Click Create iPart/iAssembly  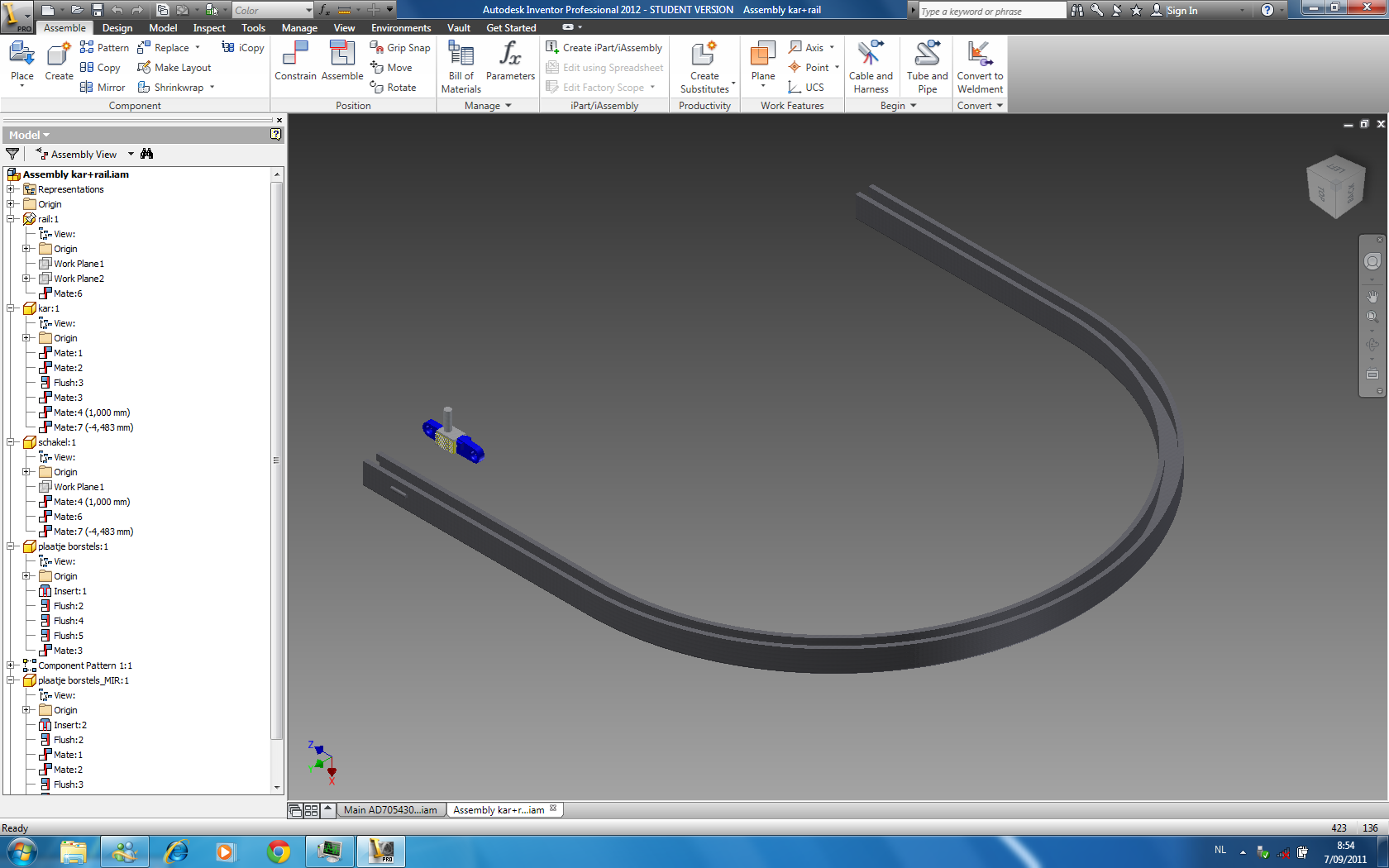click(604, 48)
